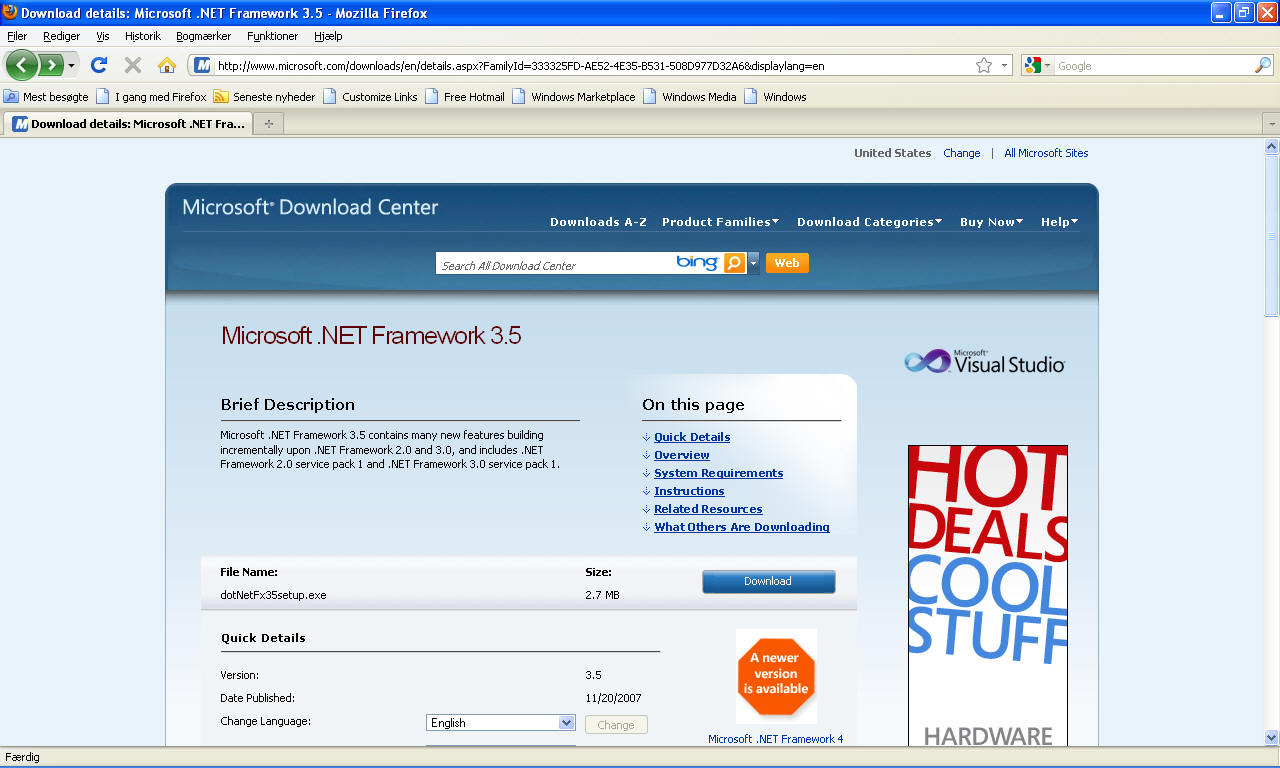This screenshot has width=1280, height=768.
Task: Expand the Download Categories menu
Action: coord(869,222)
